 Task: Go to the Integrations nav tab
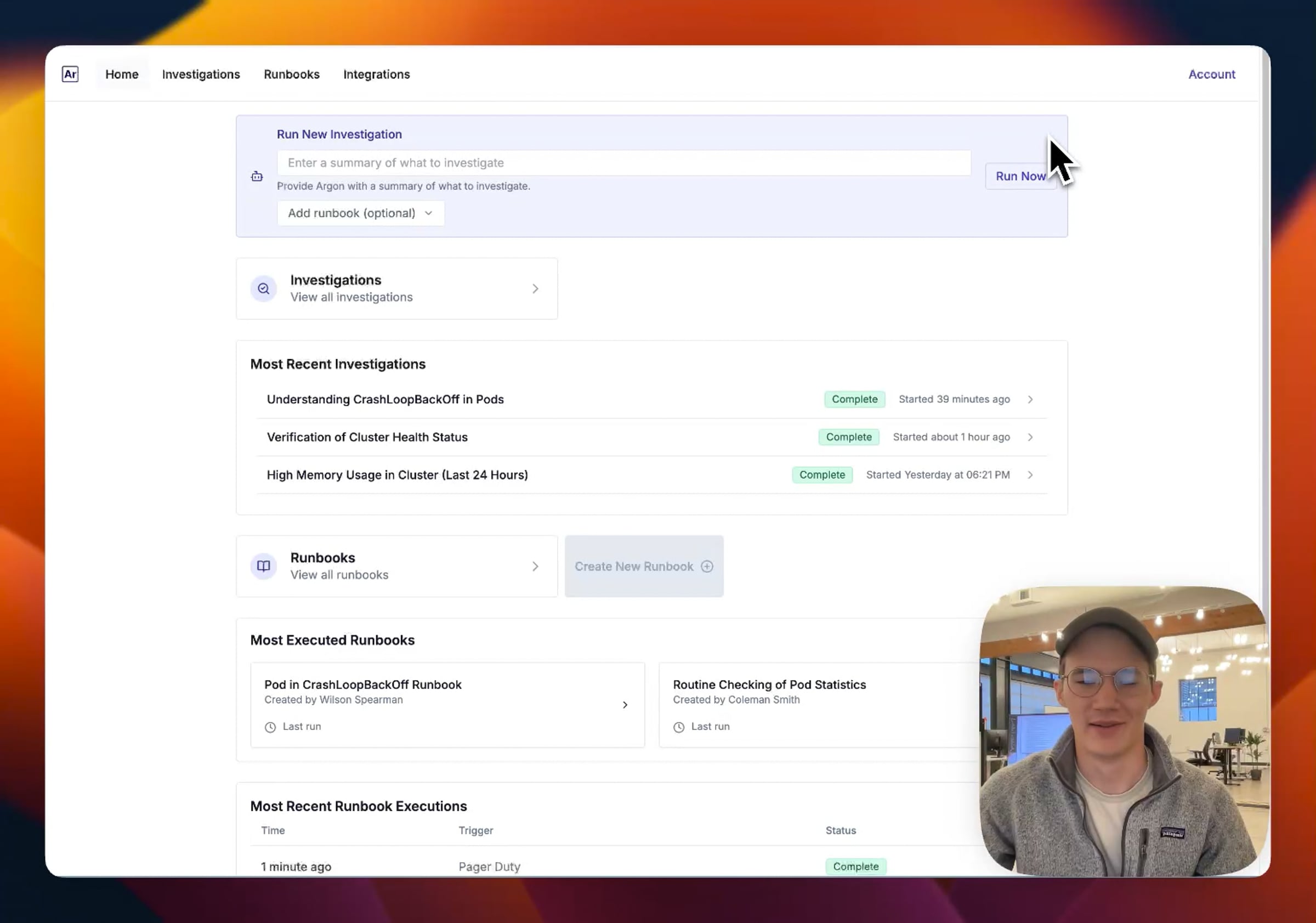click(376, 75)
